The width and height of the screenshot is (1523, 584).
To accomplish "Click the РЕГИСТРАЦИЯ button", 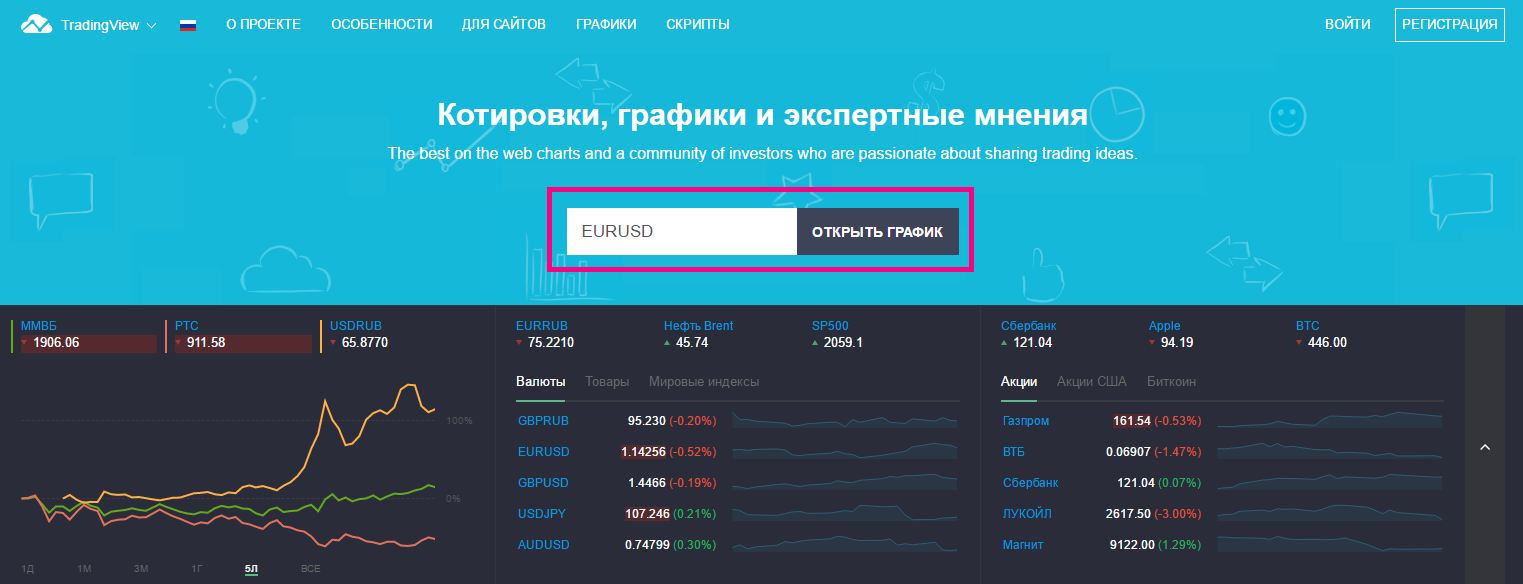I will (x=1449, y=24).
